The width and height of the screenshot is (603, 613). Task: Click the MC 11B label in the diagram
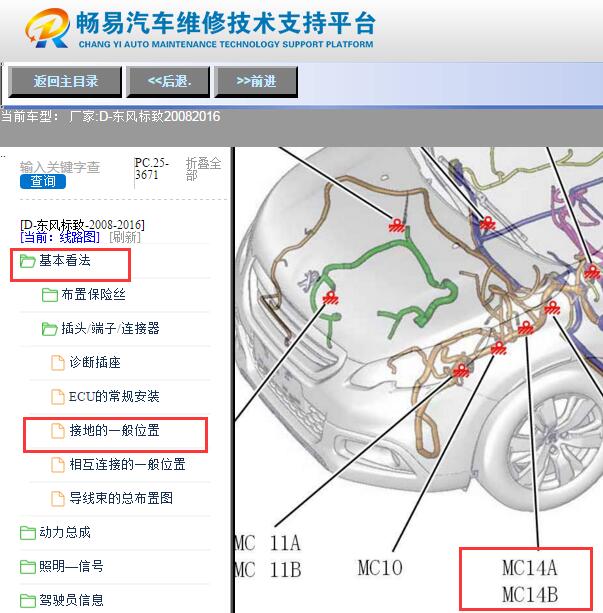tap(268, 570)
